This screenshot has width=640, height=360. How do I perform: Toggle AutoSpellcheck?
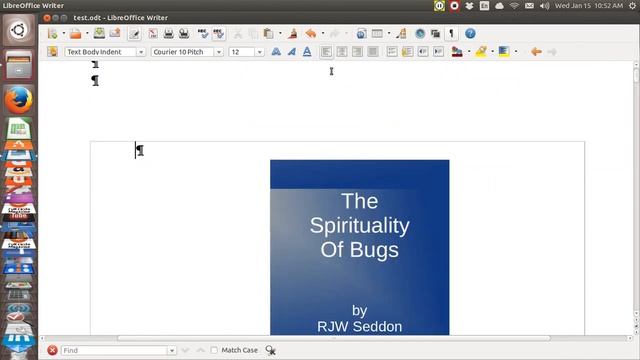tap(218, 33)
